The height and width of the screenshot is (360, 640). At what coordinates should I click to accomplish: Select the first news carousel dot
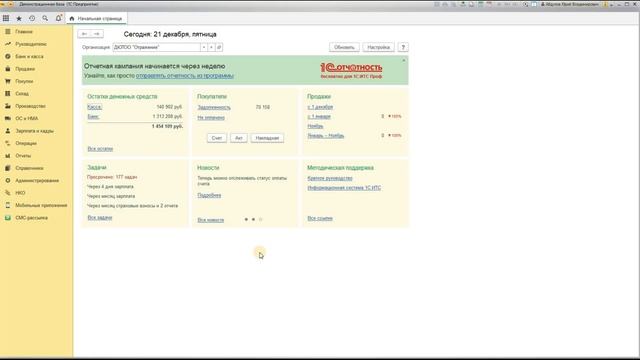pos(246,220)
